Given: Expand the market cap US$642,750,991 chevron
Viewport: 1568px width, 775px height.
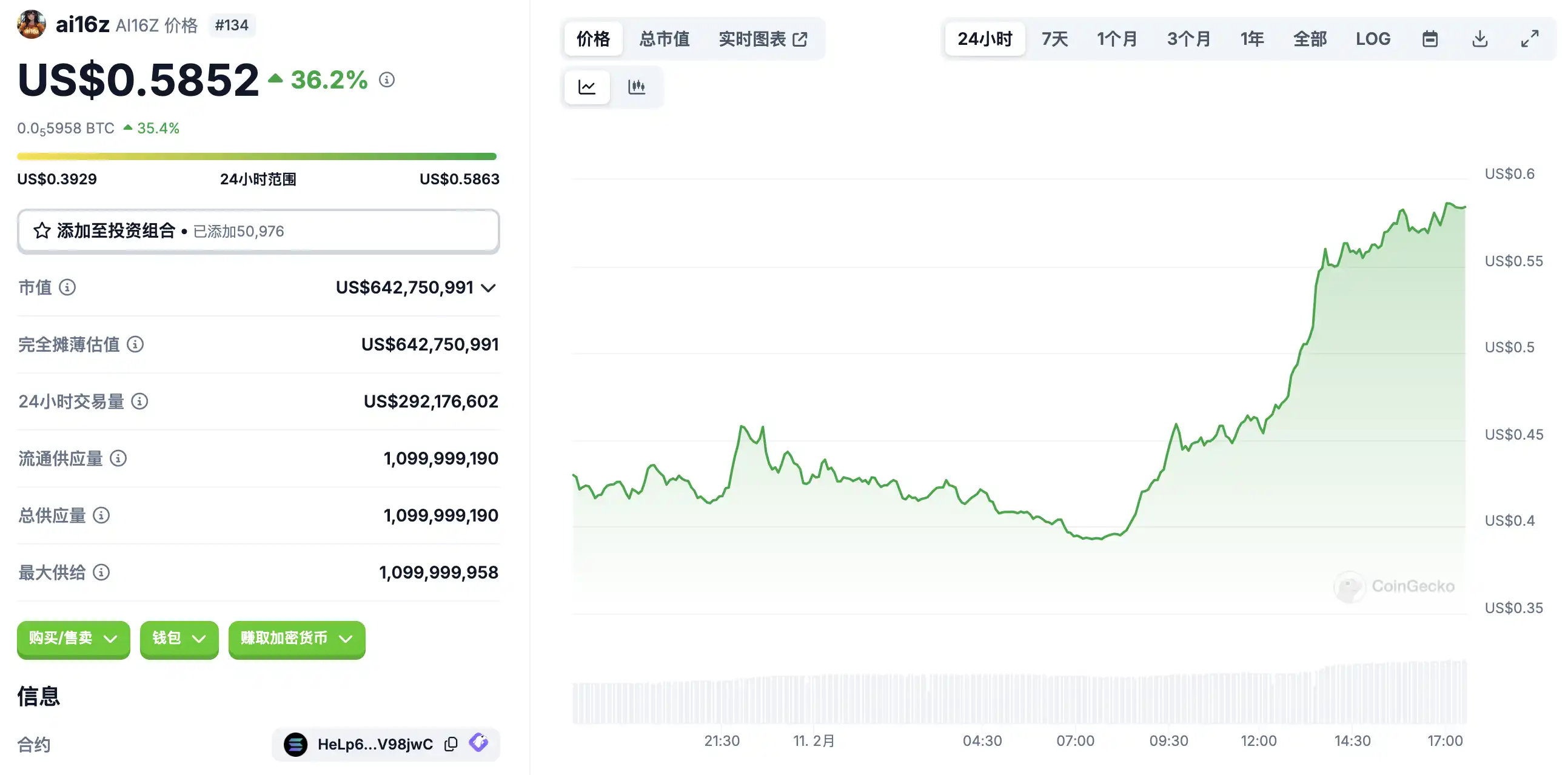Looking at the screenshot, I should 488,288.
